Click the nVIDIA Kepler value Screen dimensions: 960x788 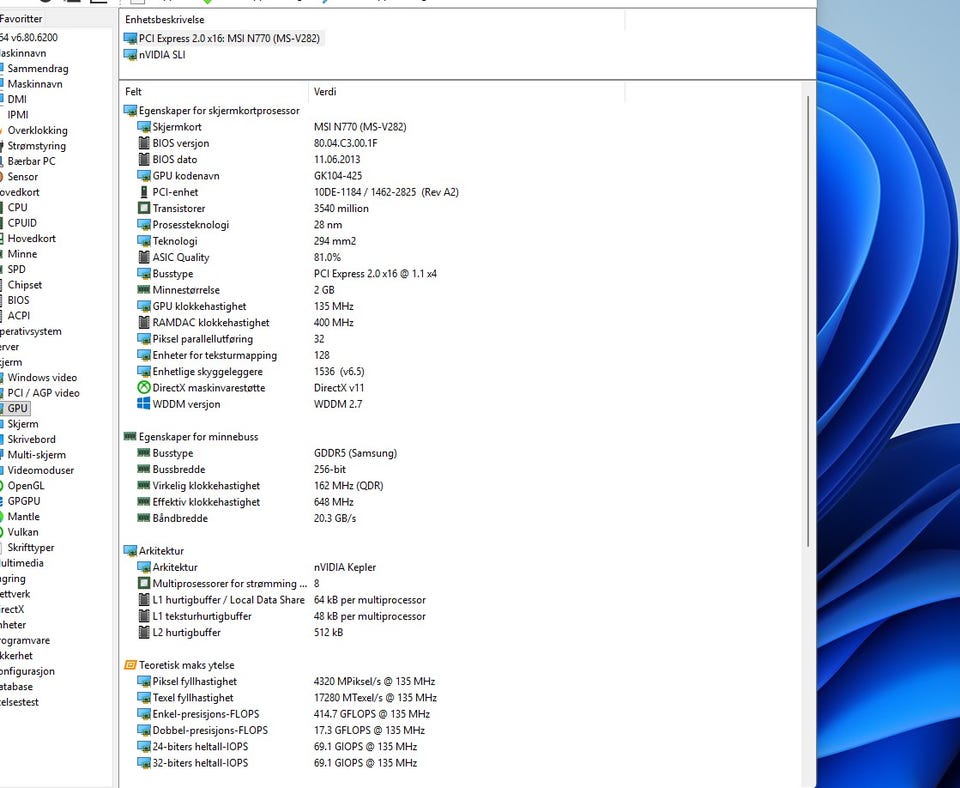tap(345, 567)
